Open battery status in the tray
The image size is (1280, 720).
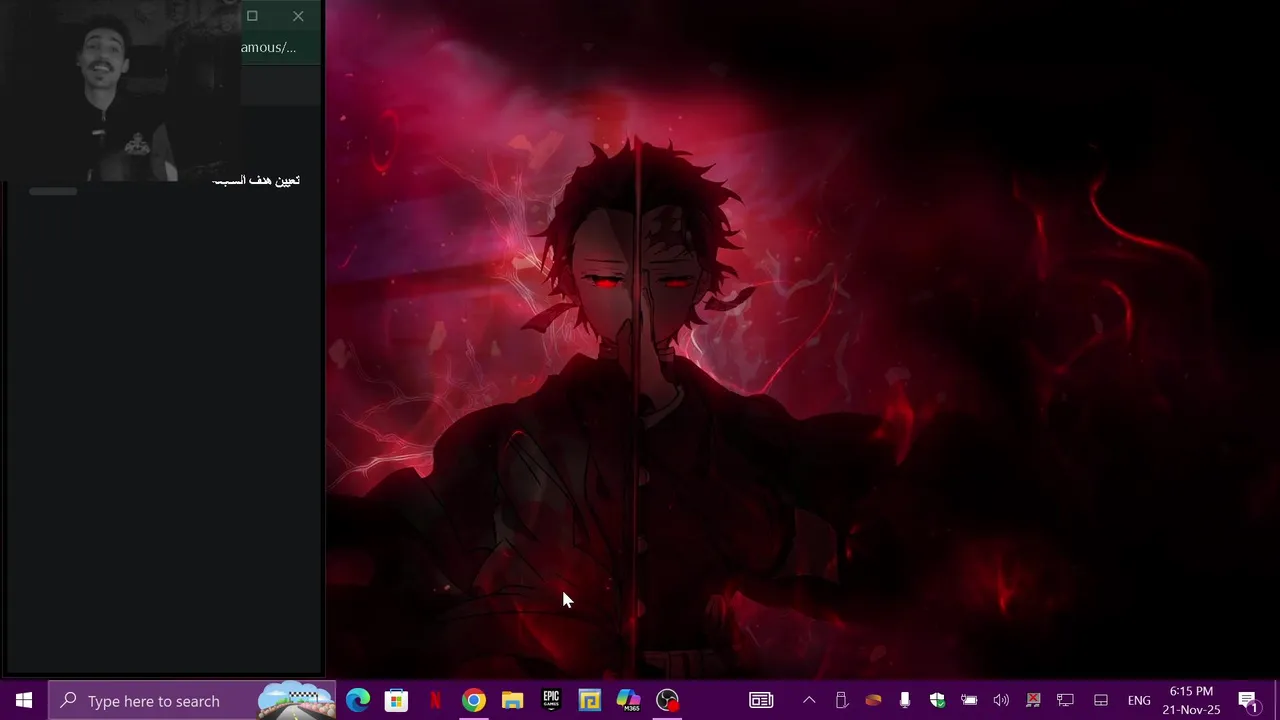pyautogui.click(x=969, y=701)
